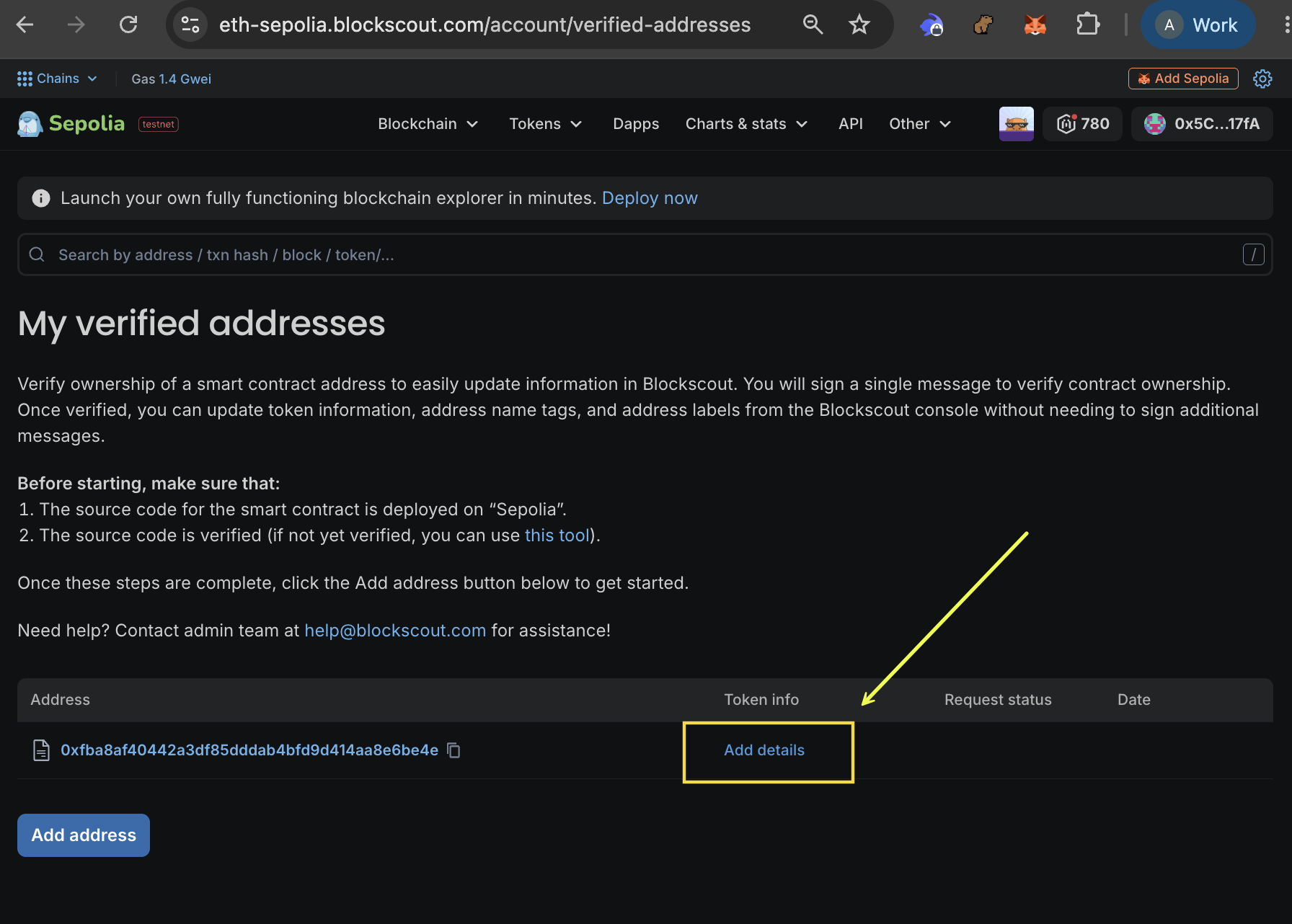
Task: Click Add details for token info
Action: pos(764,750)
